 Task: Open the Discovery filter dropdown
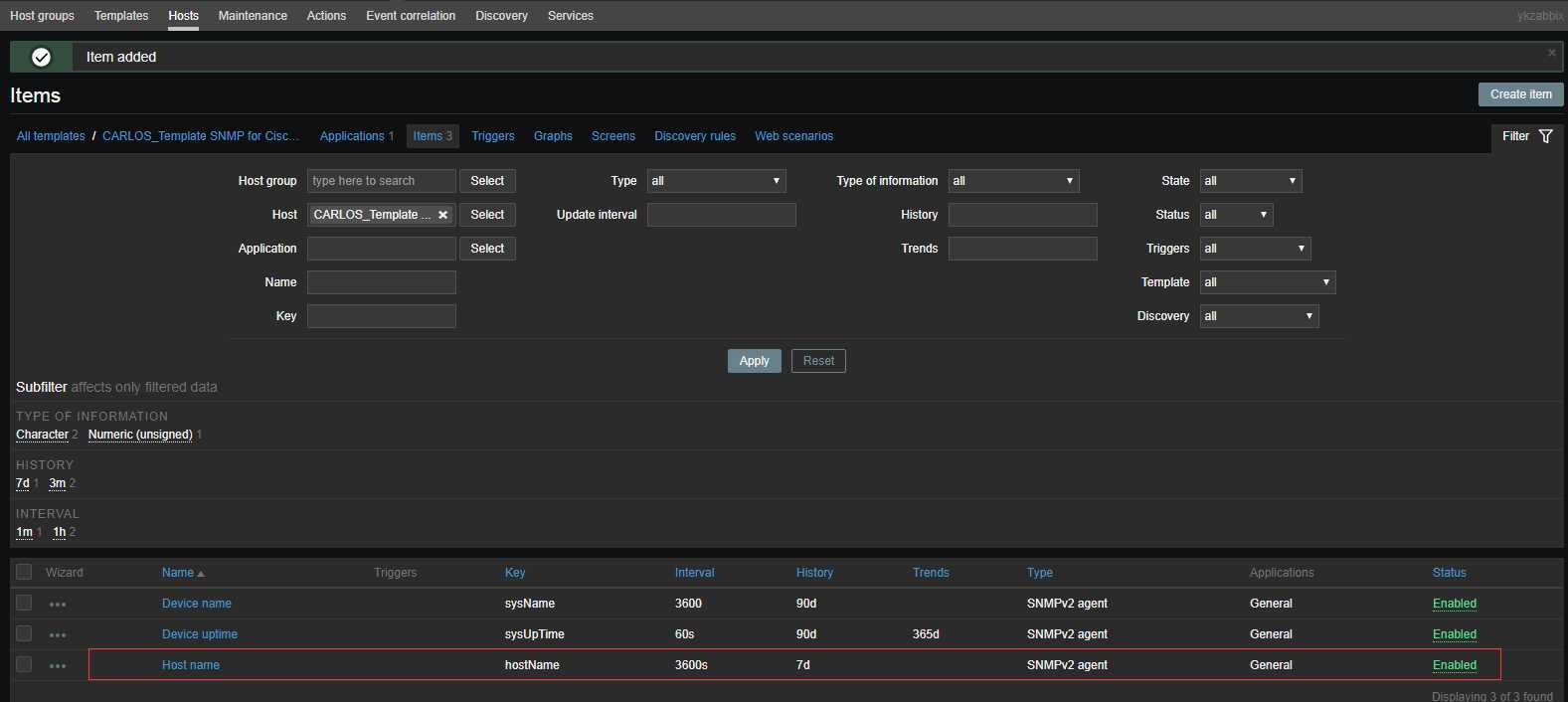pyautogui.click(x=1259, y=316)
